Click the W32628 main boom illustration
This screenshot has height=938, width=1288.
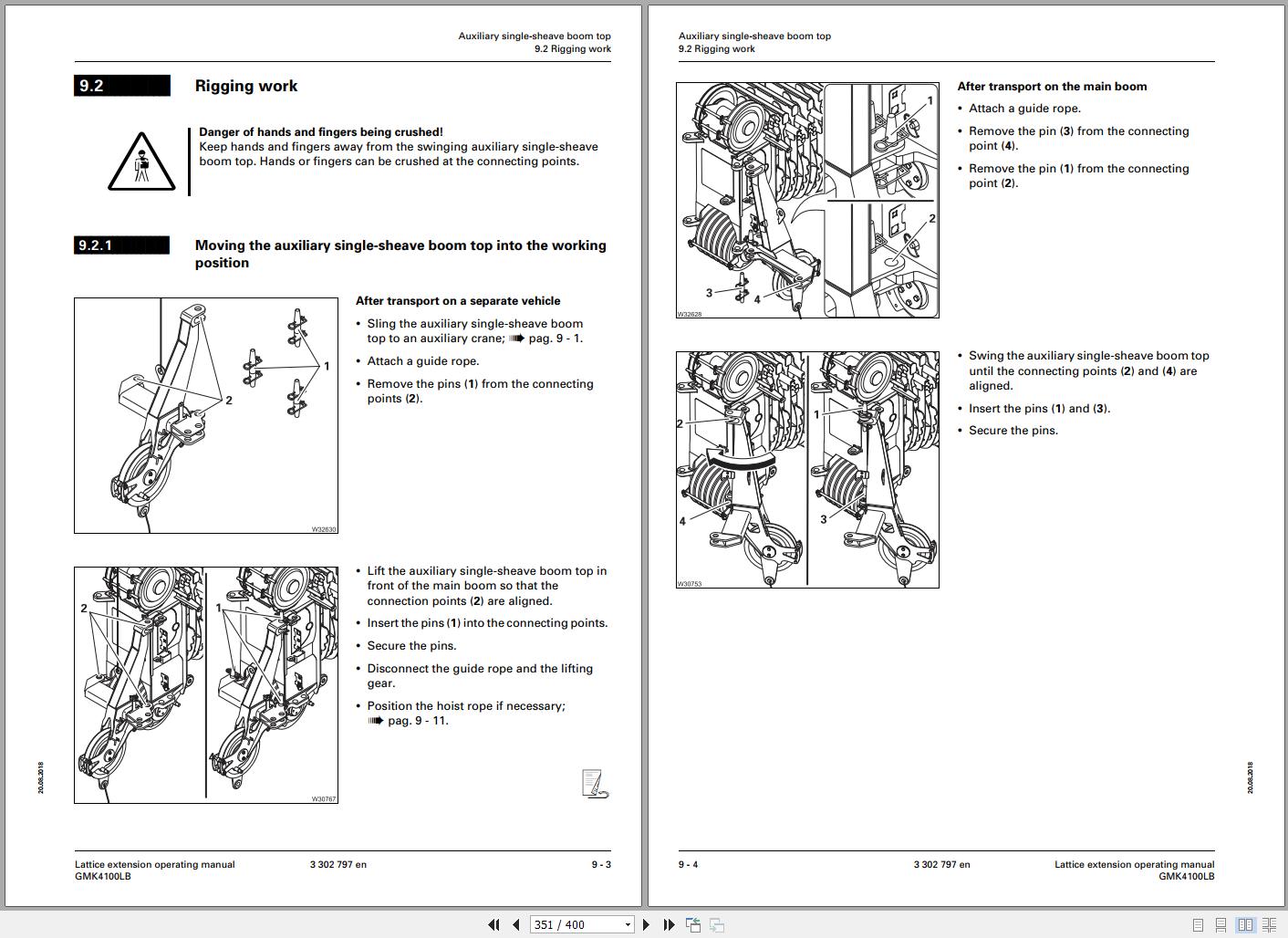807,200
